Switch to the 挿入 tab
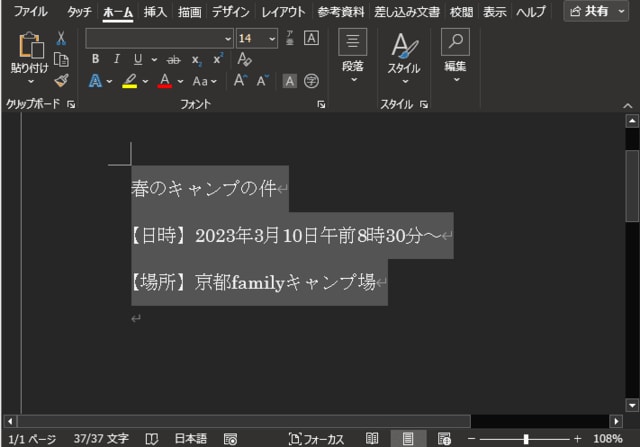Screen dimensions: 640x447 (x=155, y=12)
